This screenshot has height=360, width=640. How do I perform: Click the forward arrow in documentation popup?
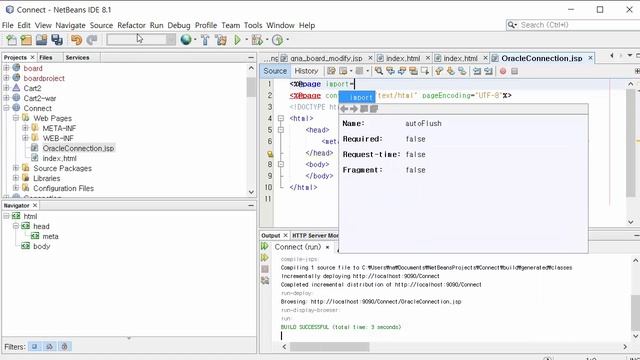click(353, 109)
